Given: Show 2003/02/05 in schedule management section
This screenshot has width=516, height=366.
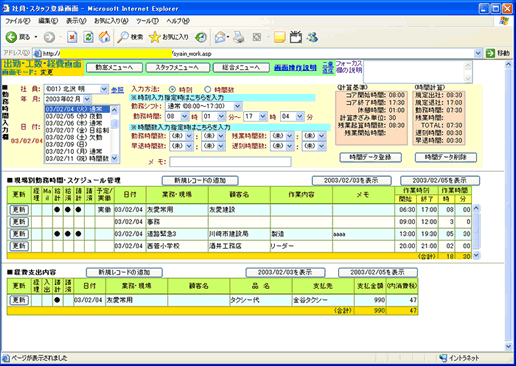Looking at the screenshot, I should 440,180.
